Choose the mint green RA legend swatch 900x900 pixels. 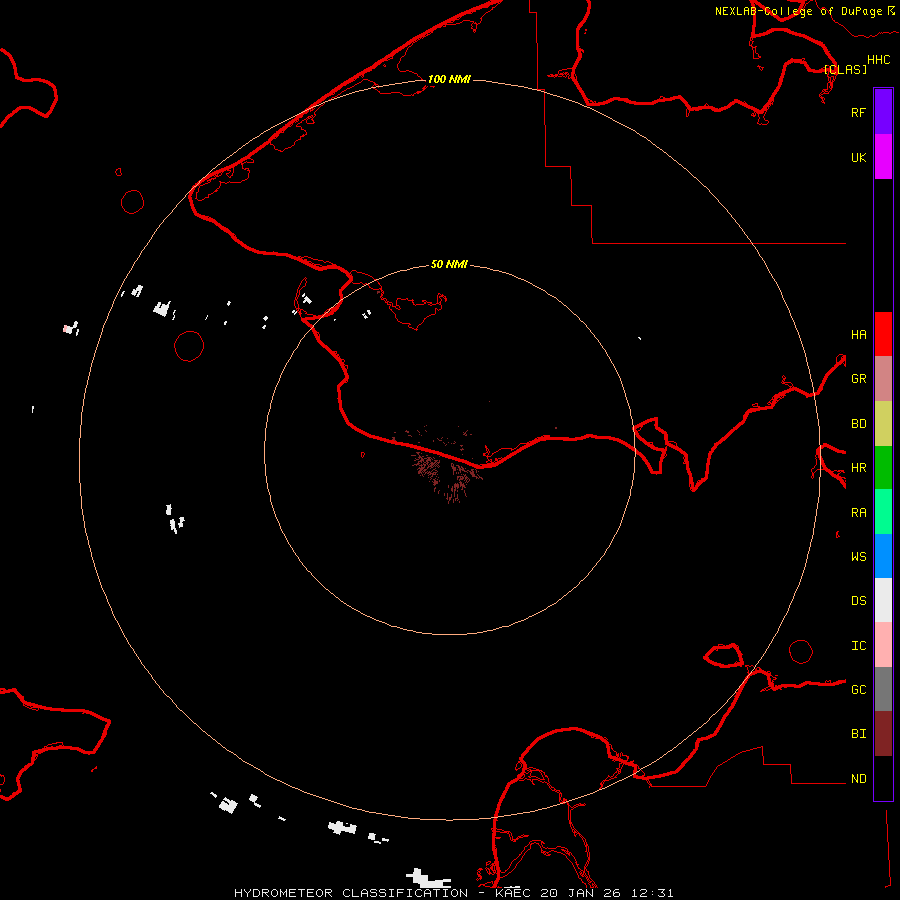(883, 512)
